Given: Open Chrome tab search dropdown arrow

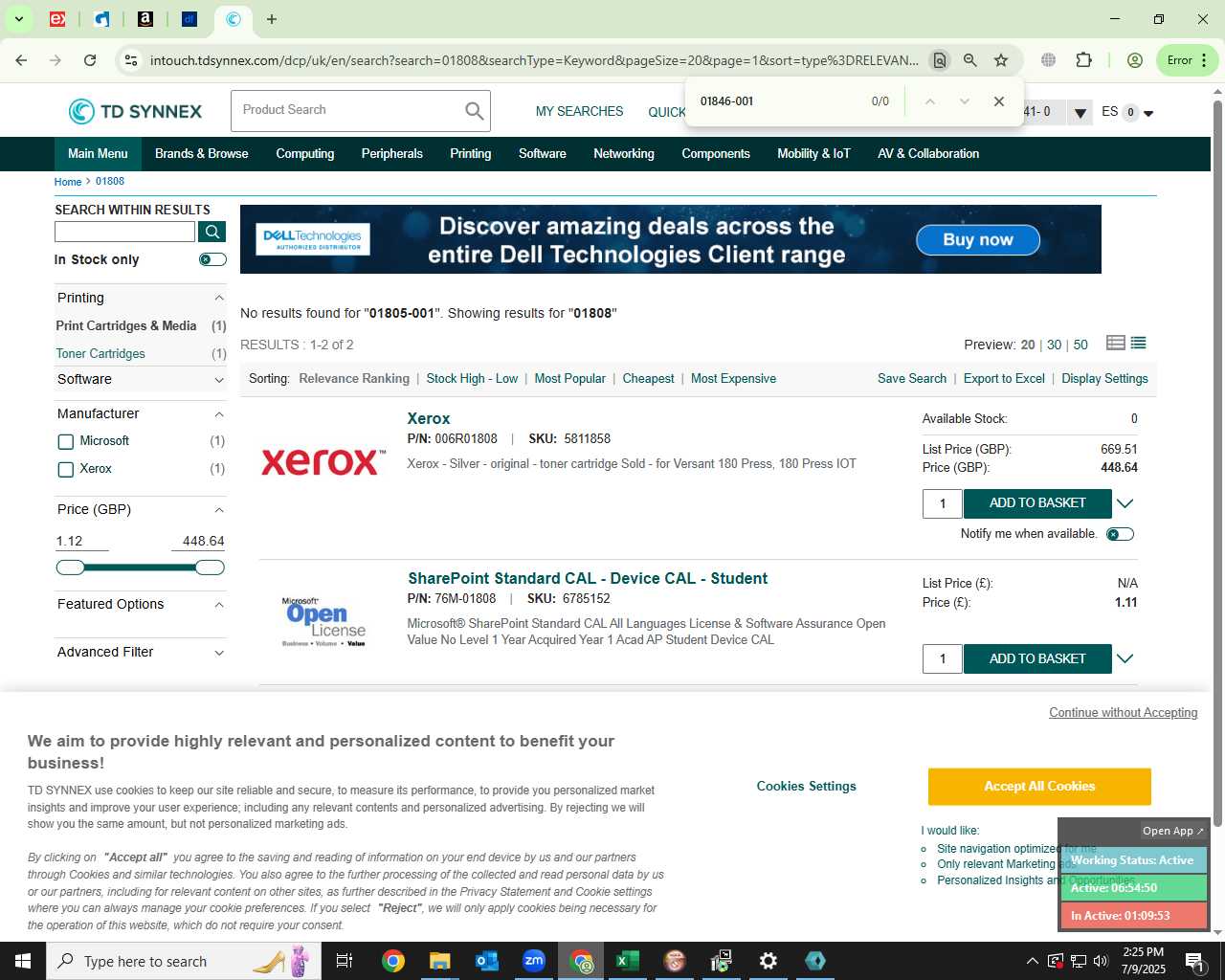Looking at the screenshot, I should [x=18, y=19].
